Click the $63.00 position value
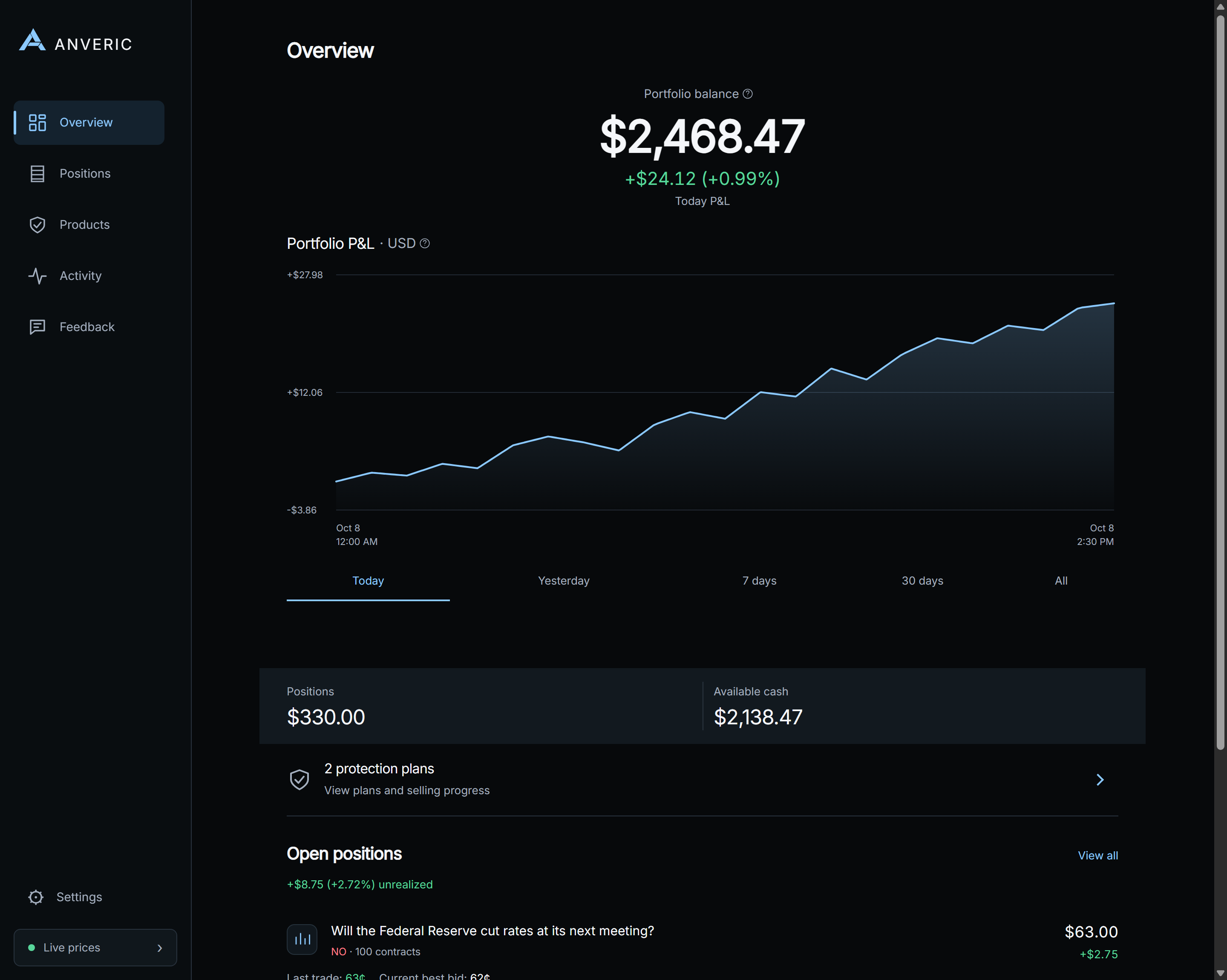 pos(1091,931)
